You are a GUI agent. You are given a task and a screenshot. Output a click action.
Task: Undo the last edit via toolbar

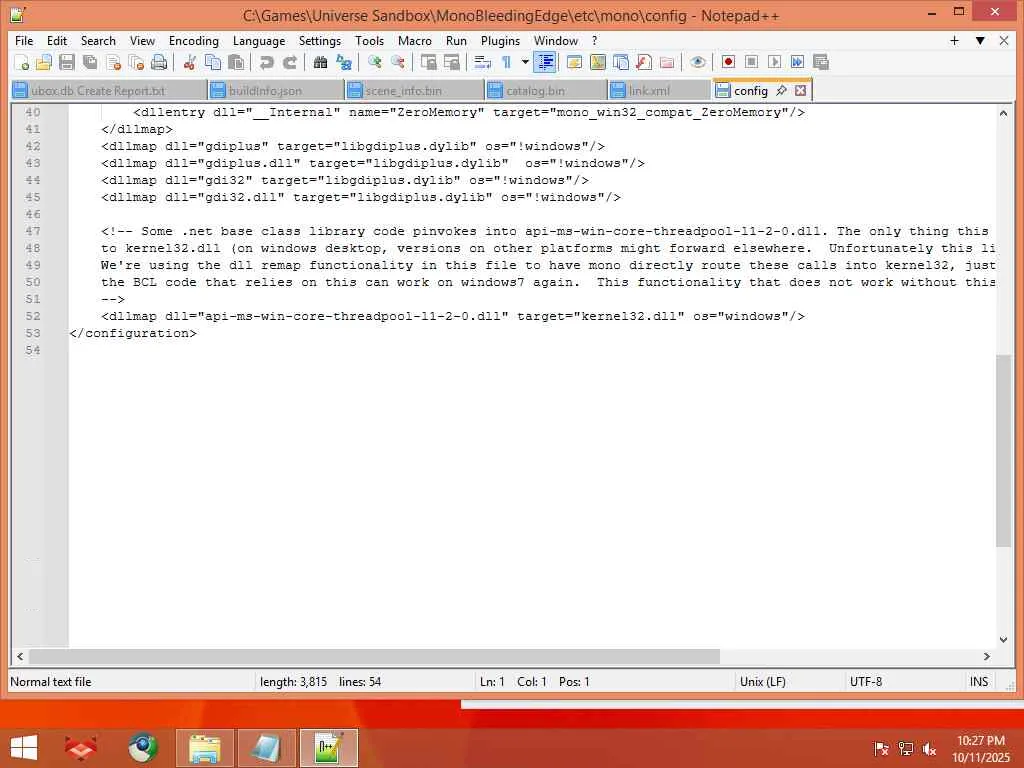coord(266,62)
